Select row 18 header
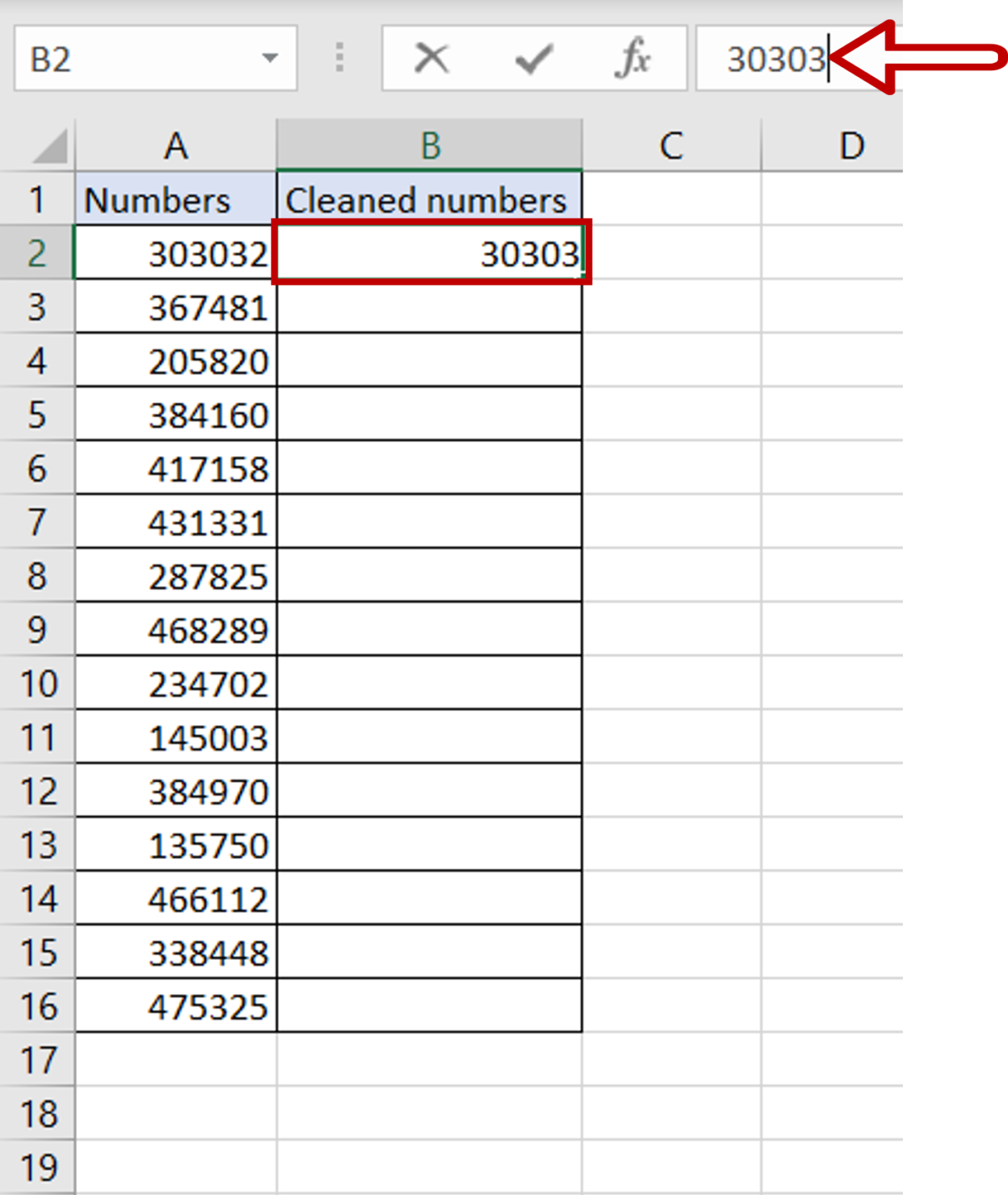The height and width of the screenshot is (1195, 1008). [x=37, y=1113]
